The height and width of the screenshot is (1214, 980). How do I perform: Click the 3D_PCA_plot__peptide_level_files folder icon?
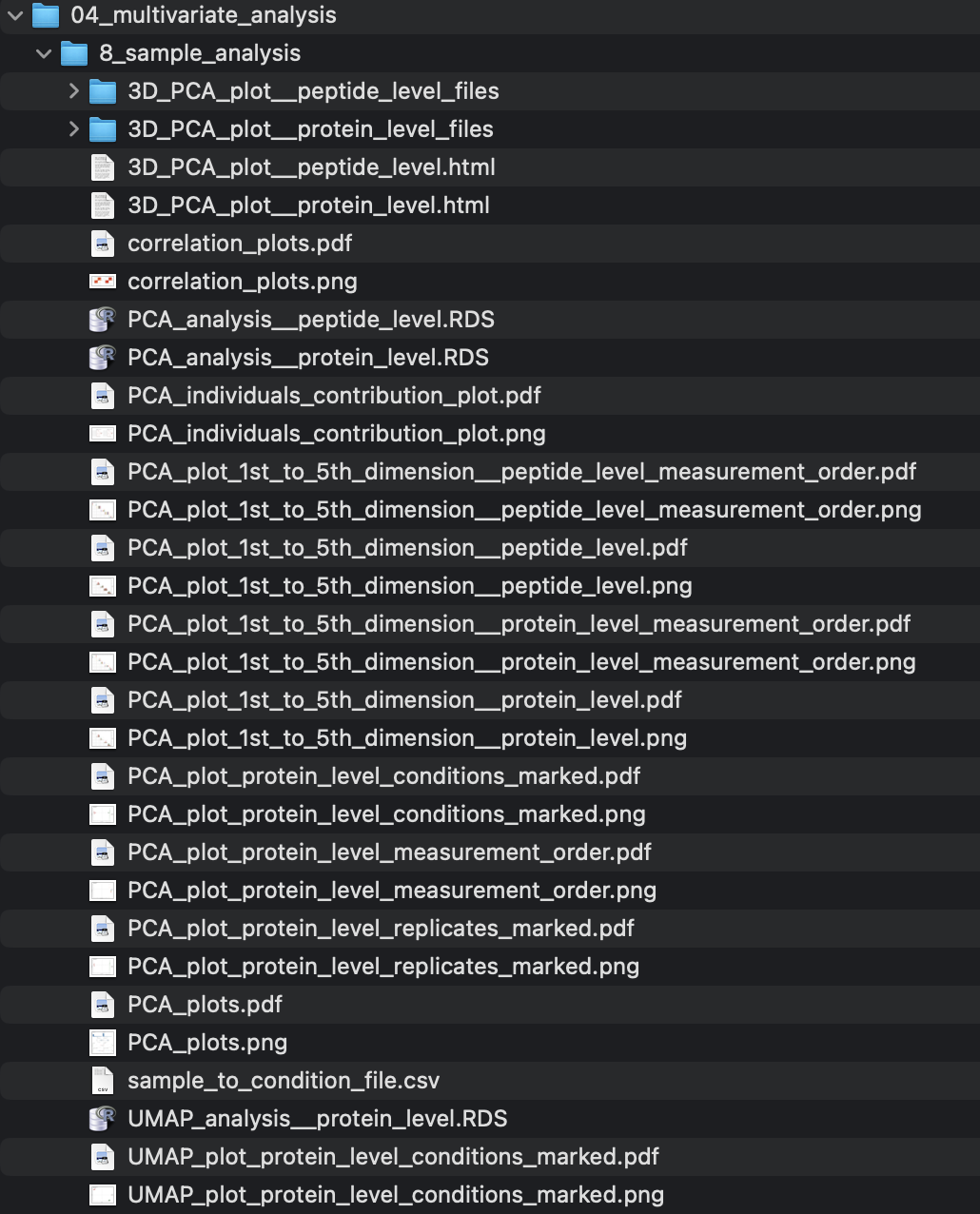103,91
